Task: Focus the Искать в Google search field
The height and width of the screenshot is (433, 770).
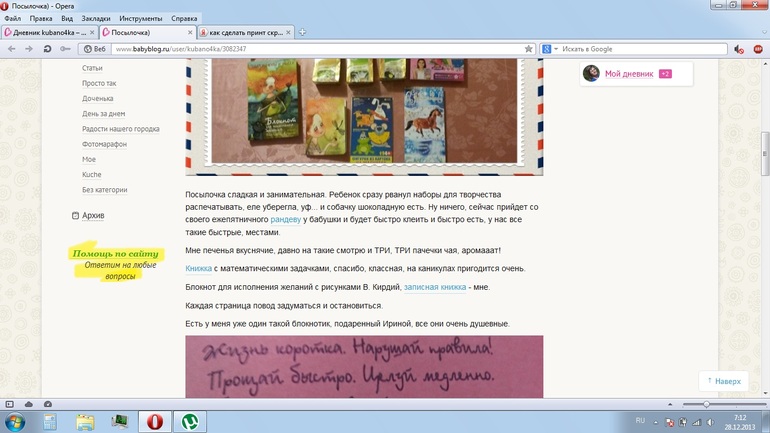Action: (x=643, y=49)
